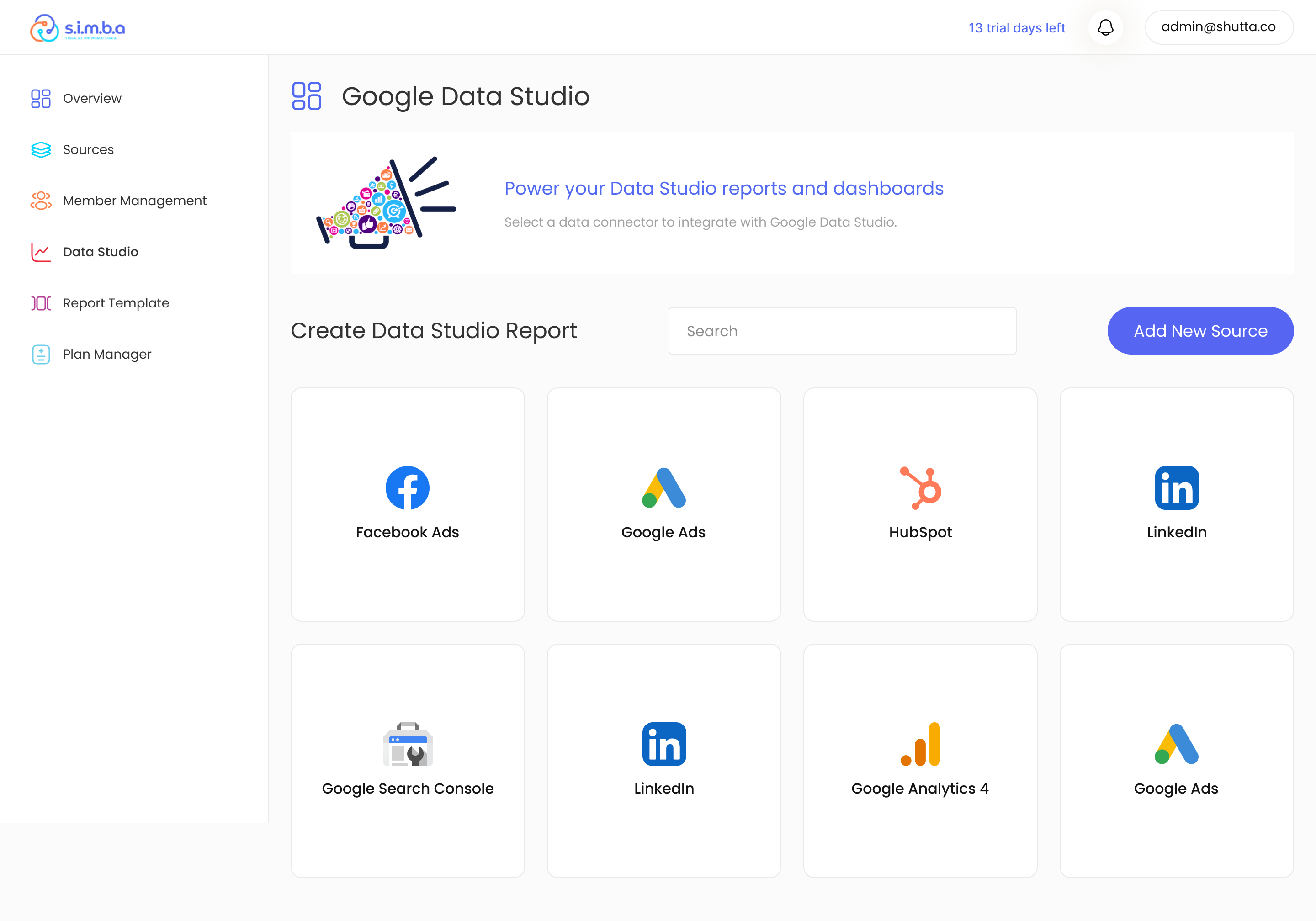Click the s.i.m.b.a logo
1316x921 pixels.
77,27
